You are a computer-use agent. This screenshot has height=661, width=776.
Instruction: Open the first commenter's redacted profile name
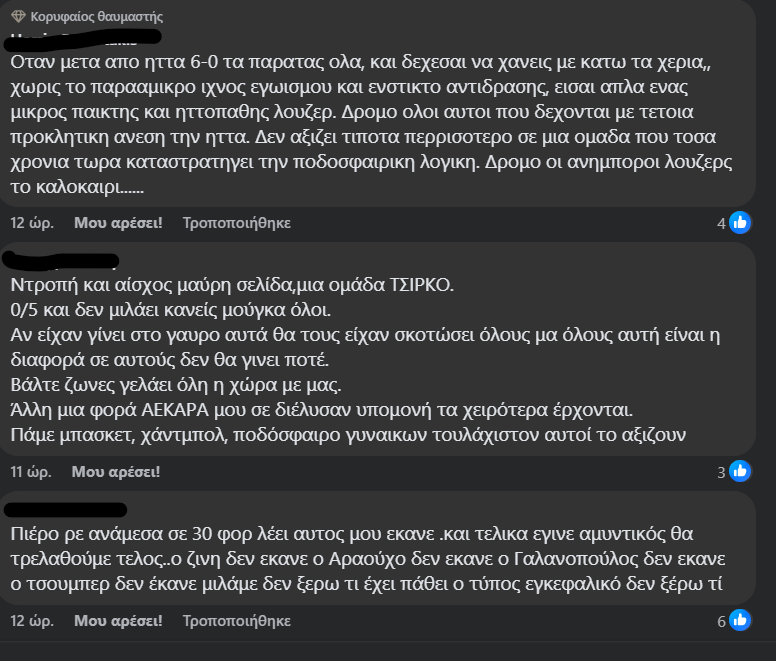pyautogui.click(x=83, y=40)
